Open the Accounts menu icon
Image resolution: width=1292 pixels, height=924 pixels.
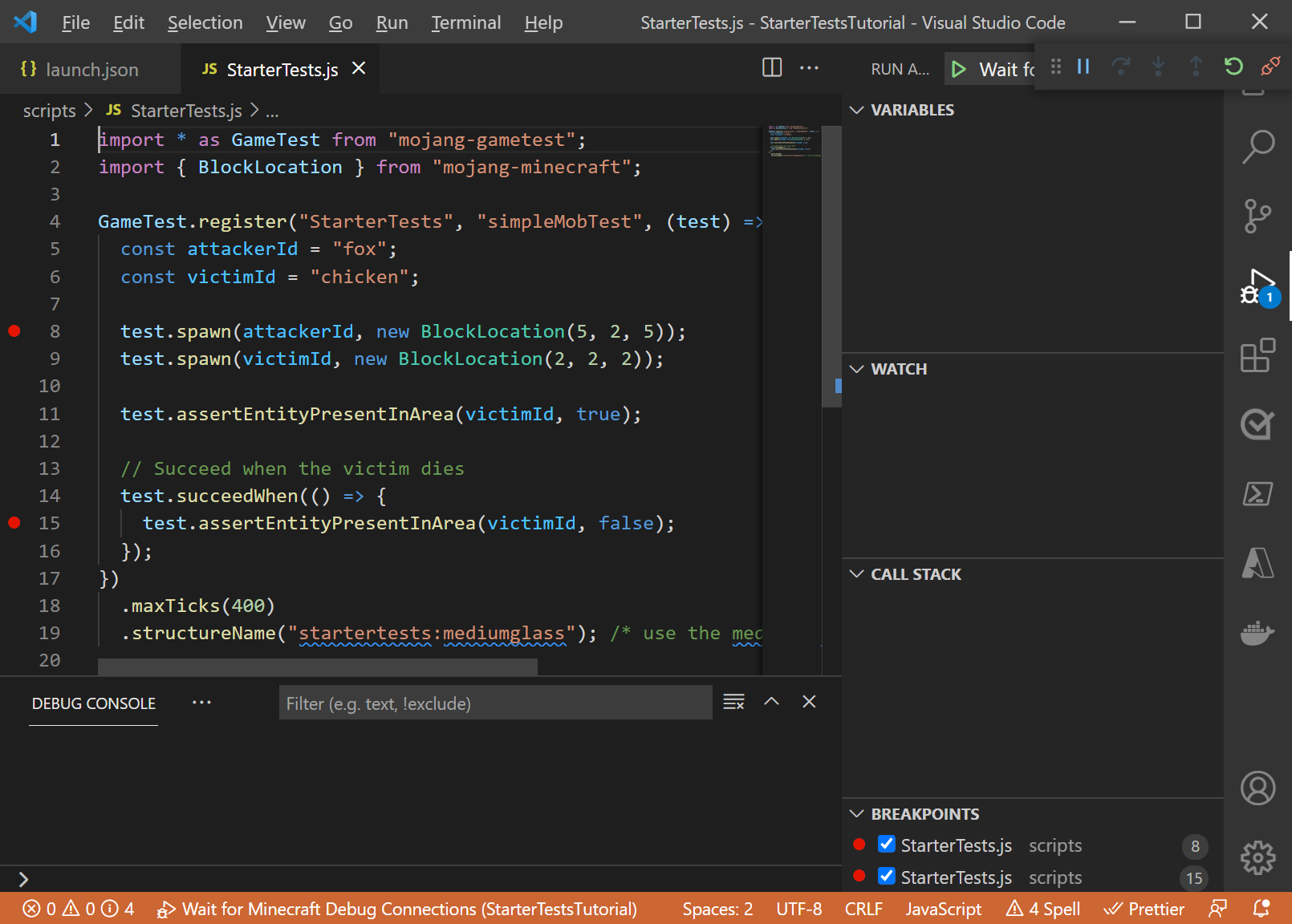click(x=1257, y=788)
